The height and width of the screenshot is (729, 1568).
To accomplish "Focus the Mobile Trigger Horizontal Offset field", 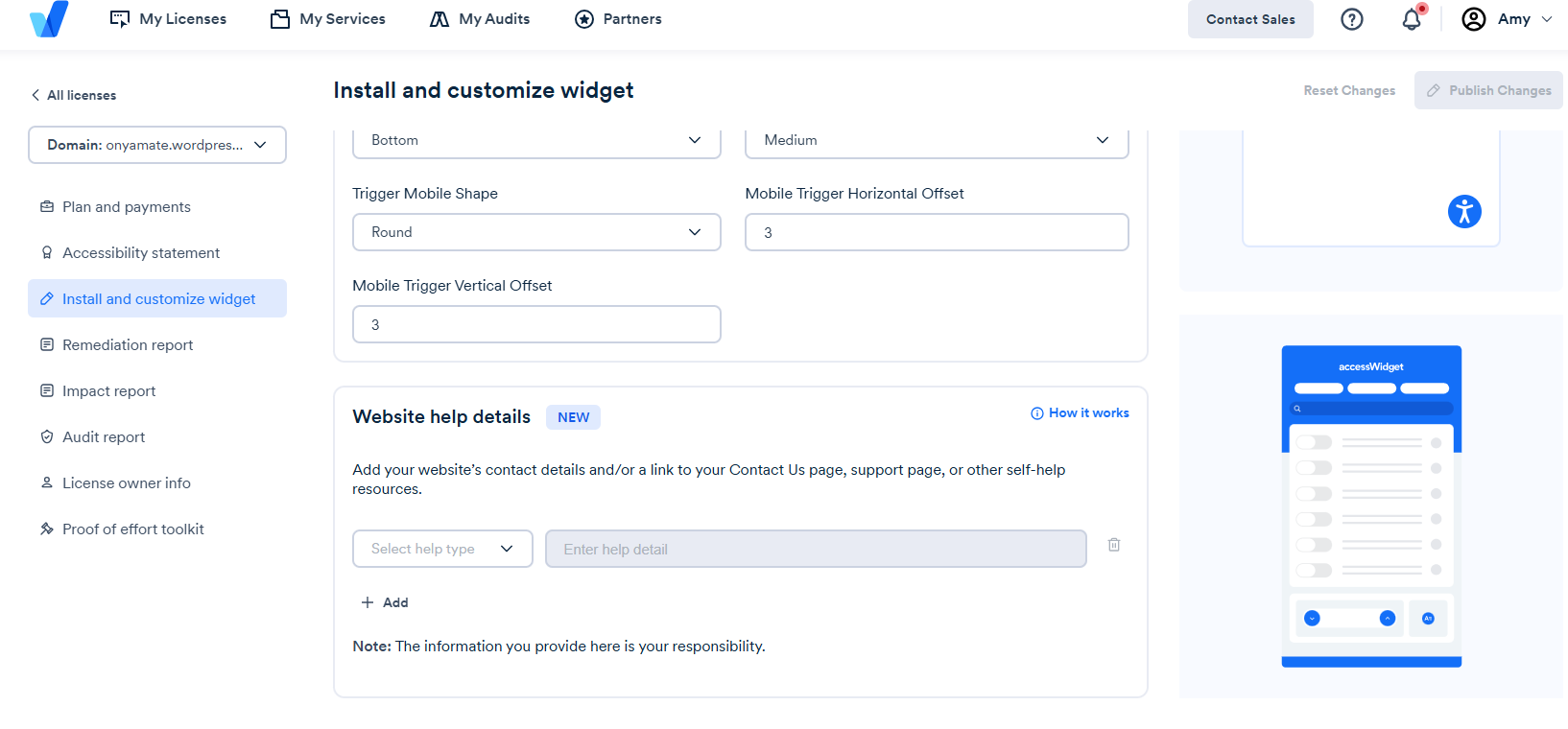I will pyautogui.click(x=937, y=232).
